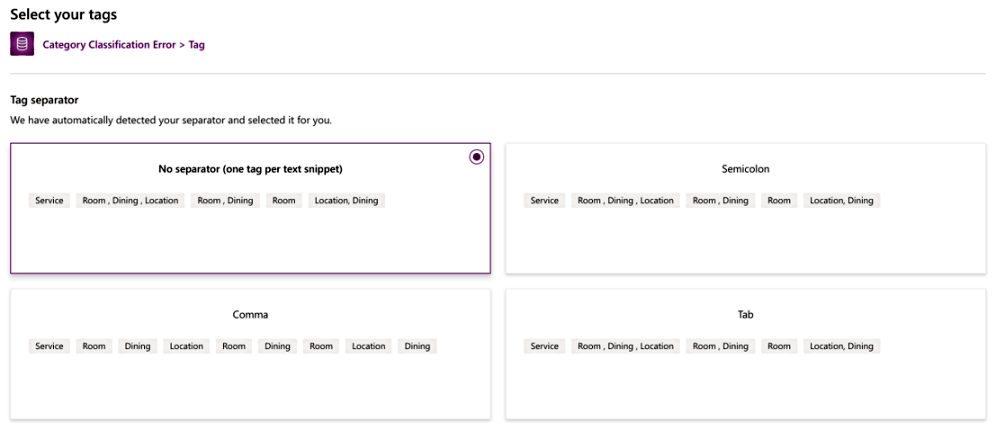Click 'Room , Dining , Location' tag in Semicolon card
996x431 pixels.
tap(626, 201)
